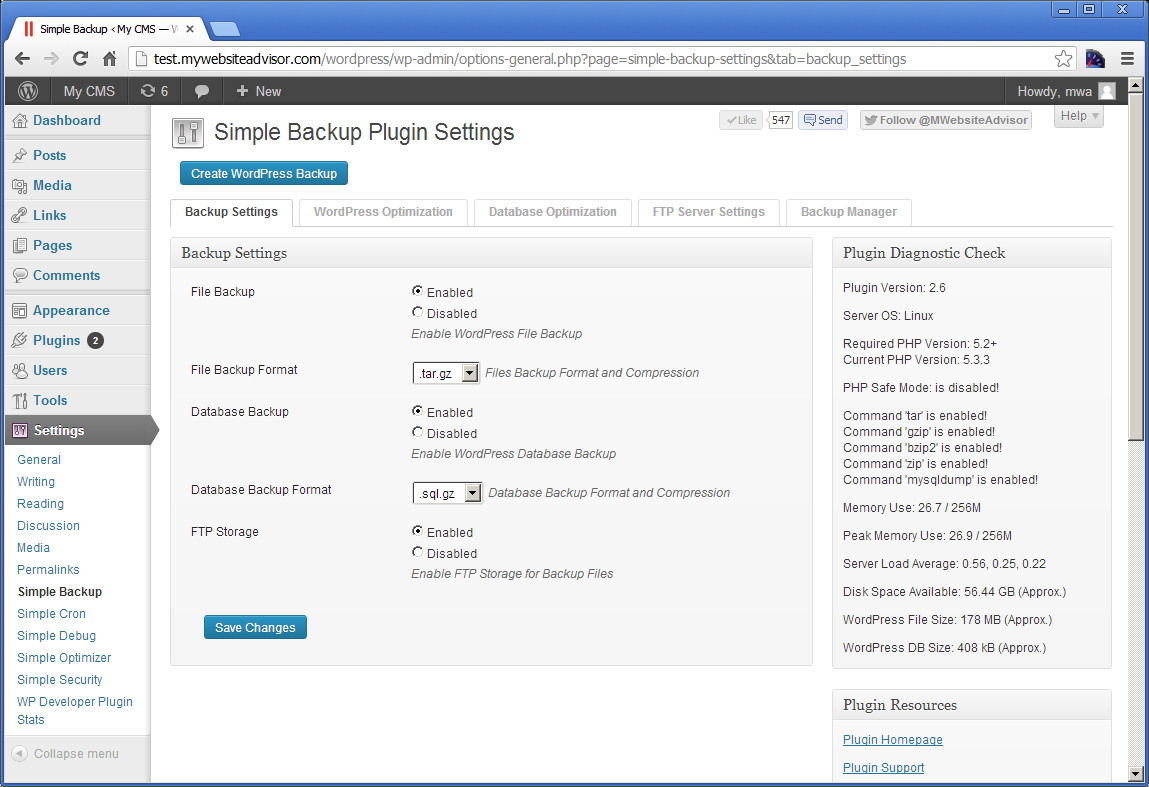
Task: Open Pages in the admin sidebar
Action: click(x=52, y=245)
